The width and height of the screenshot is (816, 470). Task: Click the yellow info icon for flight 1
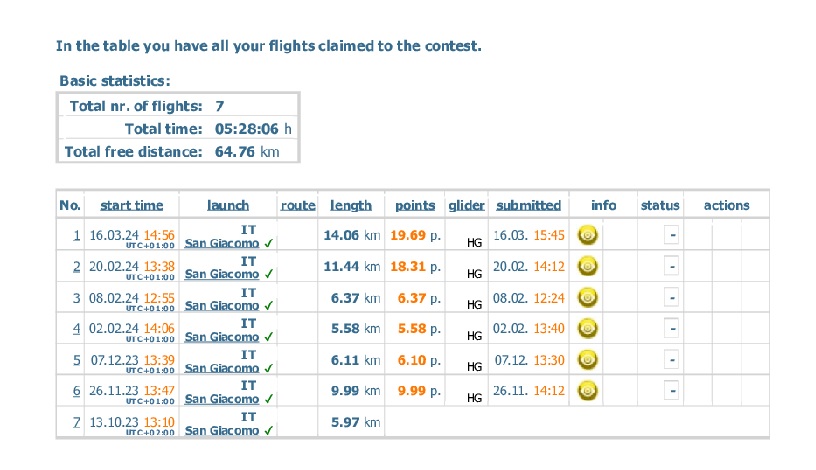588,235
